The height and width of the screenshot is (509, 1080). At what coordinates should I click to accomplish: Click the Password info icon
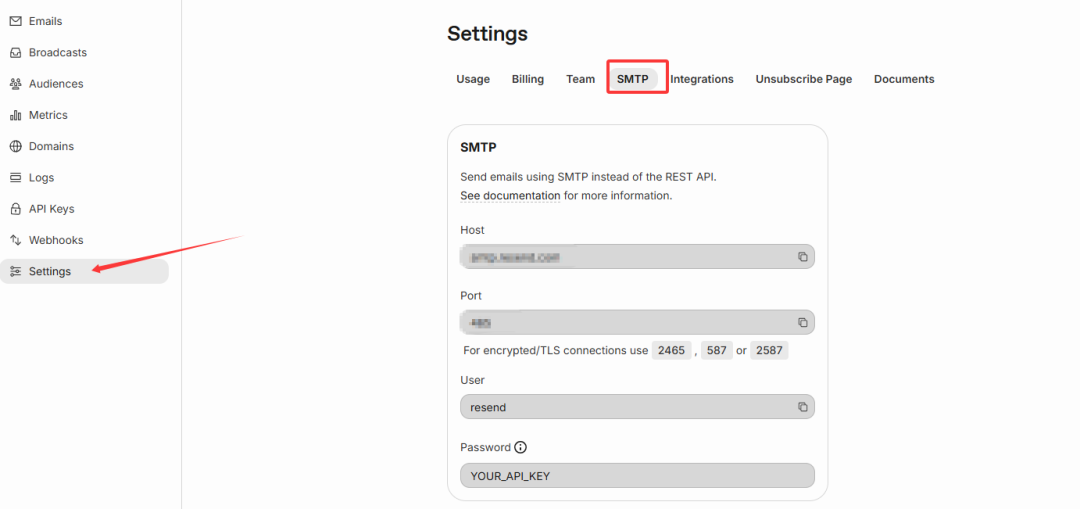click(x=521, y=448)
